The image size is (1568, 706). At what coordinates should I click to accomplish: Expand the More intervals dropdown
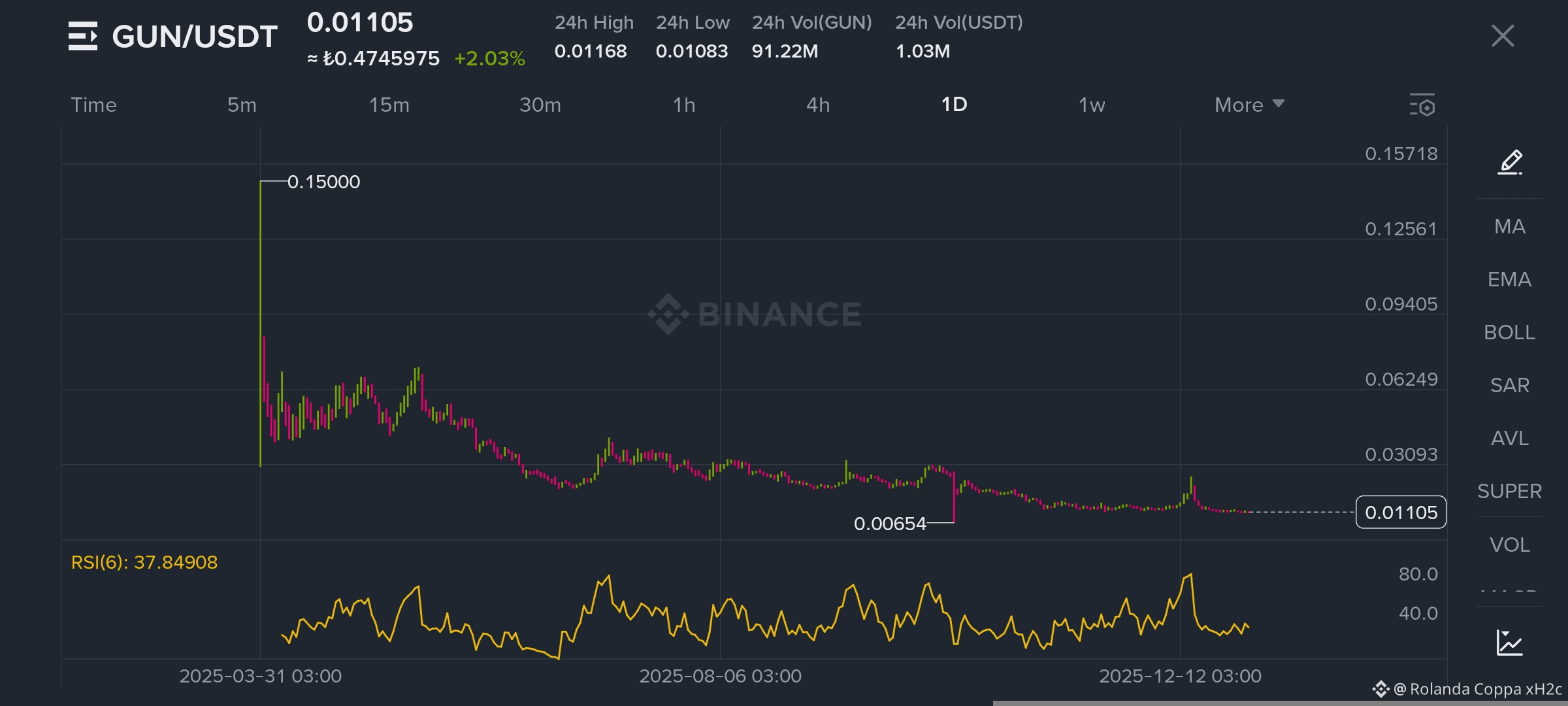pos(1249,105)
